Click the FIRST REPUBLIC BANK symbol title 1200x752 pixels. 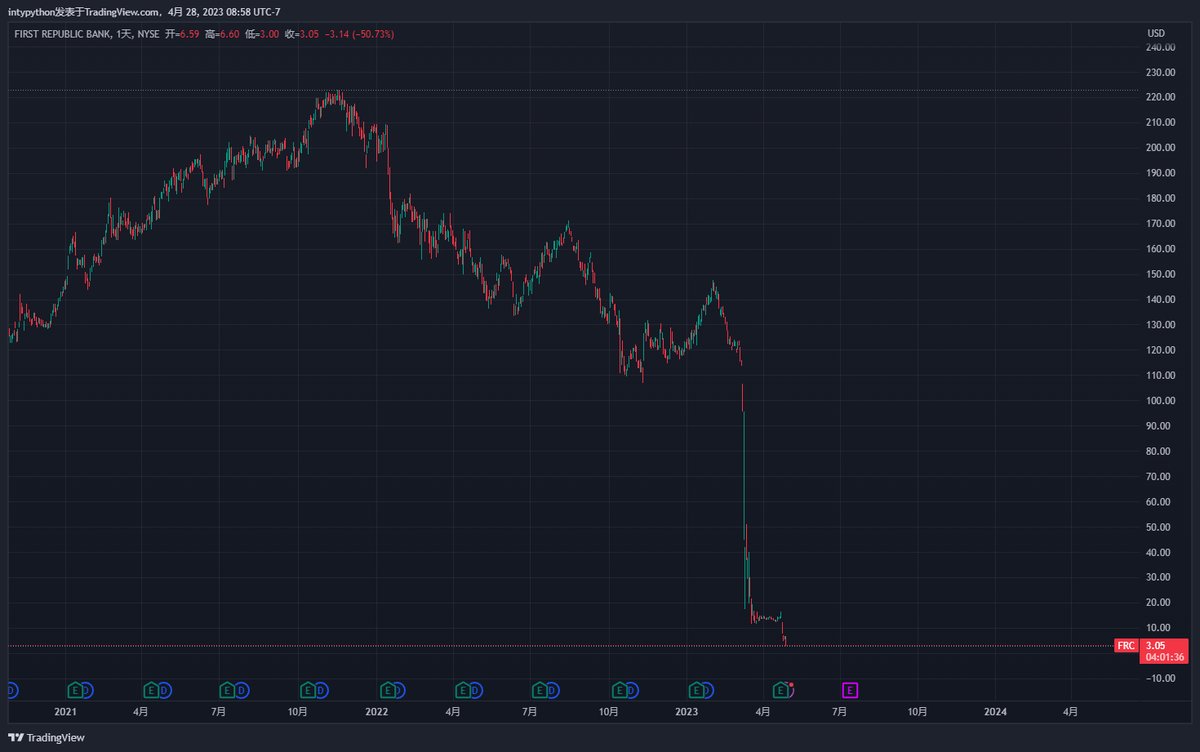point(61,34)
